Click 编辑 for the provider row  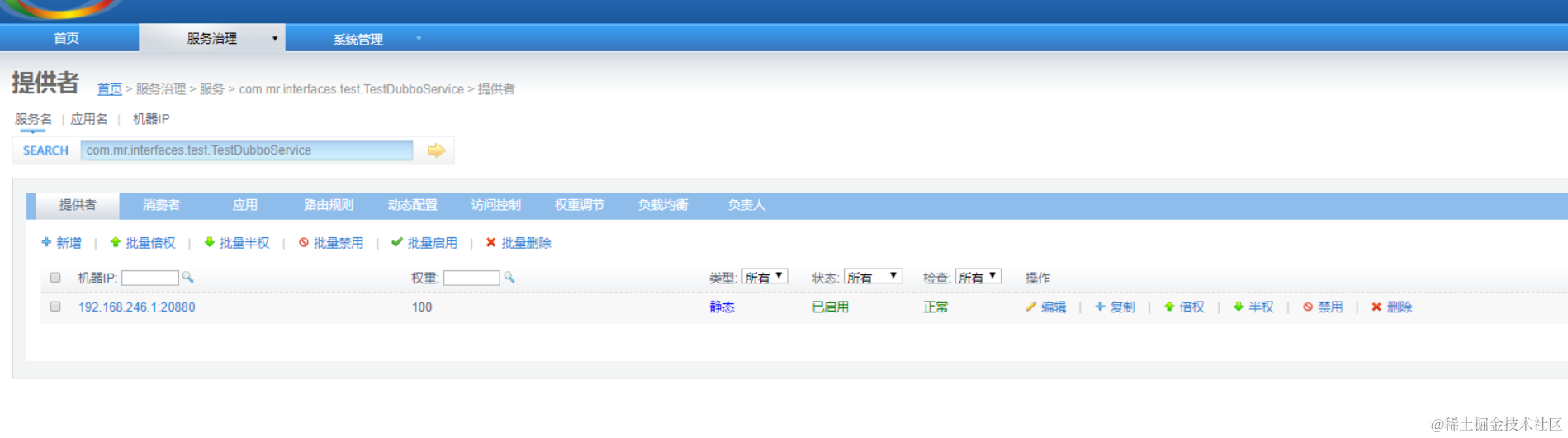tap(1054, 307)
